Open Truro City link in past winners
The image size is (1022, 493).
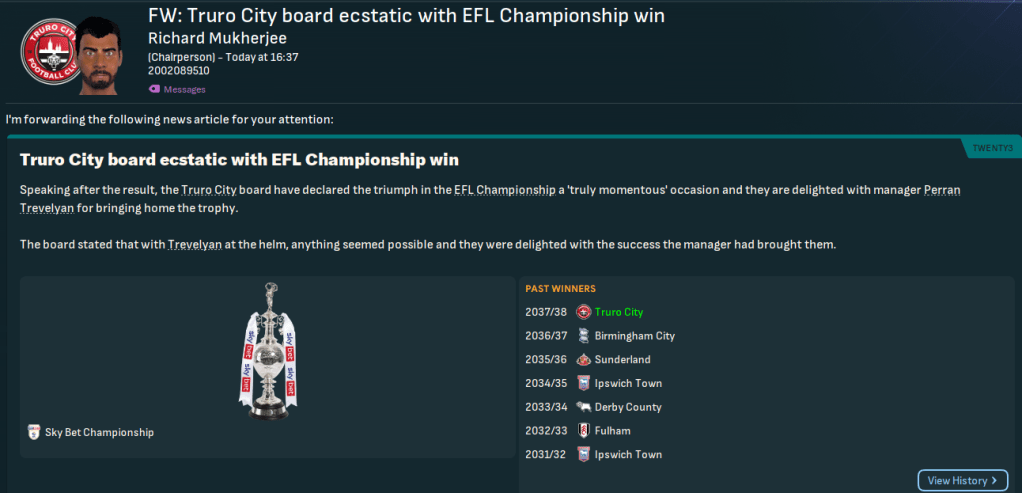pos(618,313)
